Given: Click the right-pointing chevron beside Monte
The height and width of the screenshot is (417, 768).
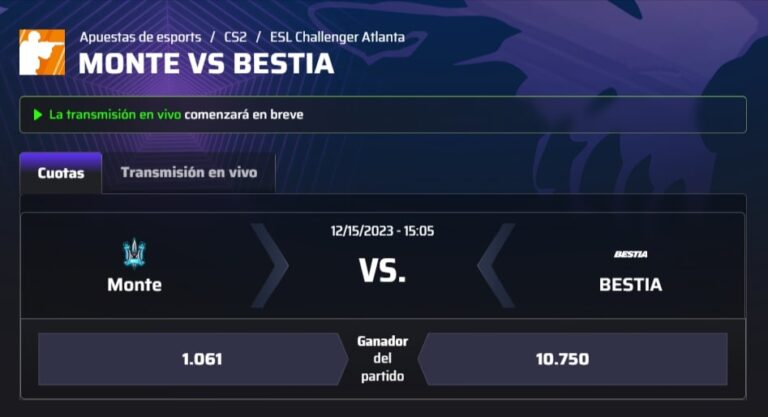Looking at the screenshot, I should (270, 266).
